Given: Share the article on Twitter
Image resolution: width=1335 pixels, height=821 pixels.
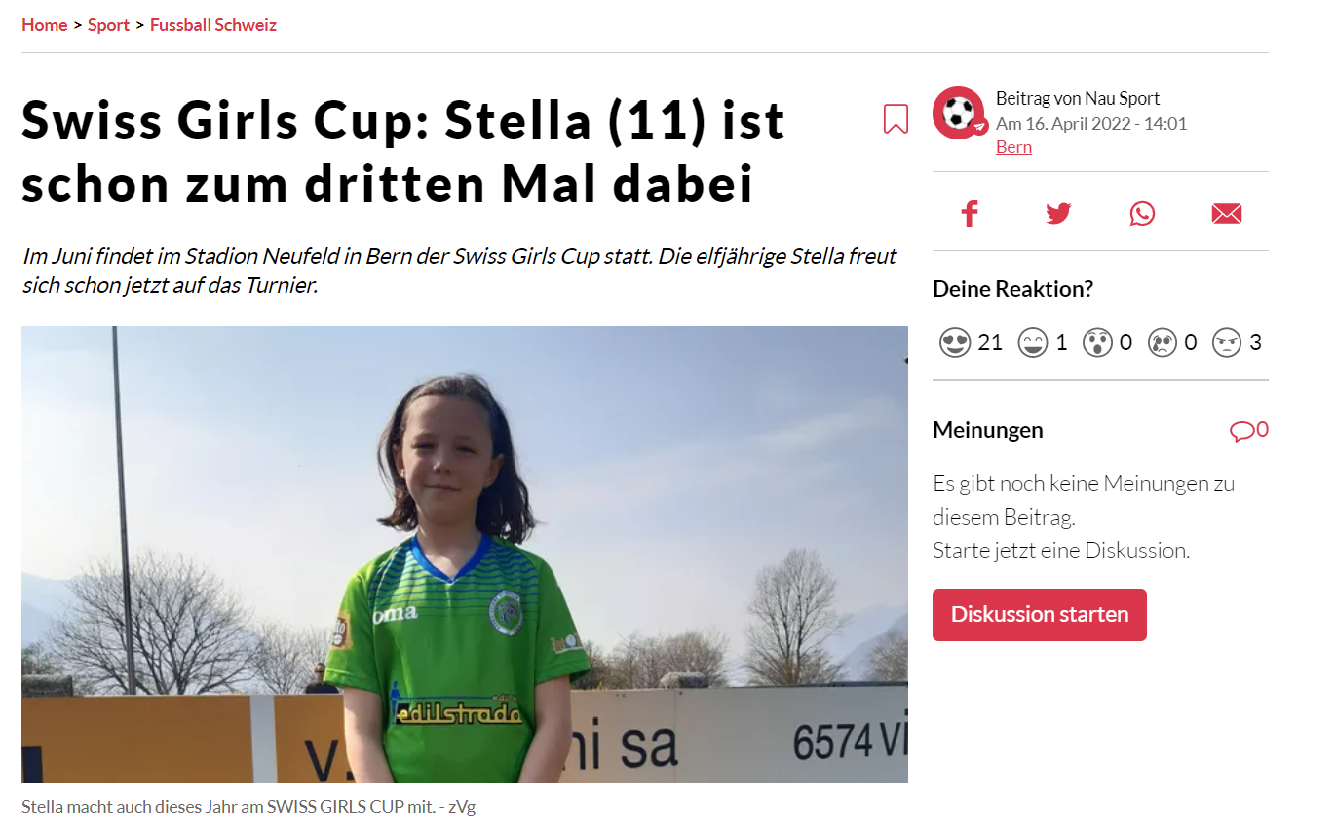Looking at the screenshot, I should [x=1058, y=213].
